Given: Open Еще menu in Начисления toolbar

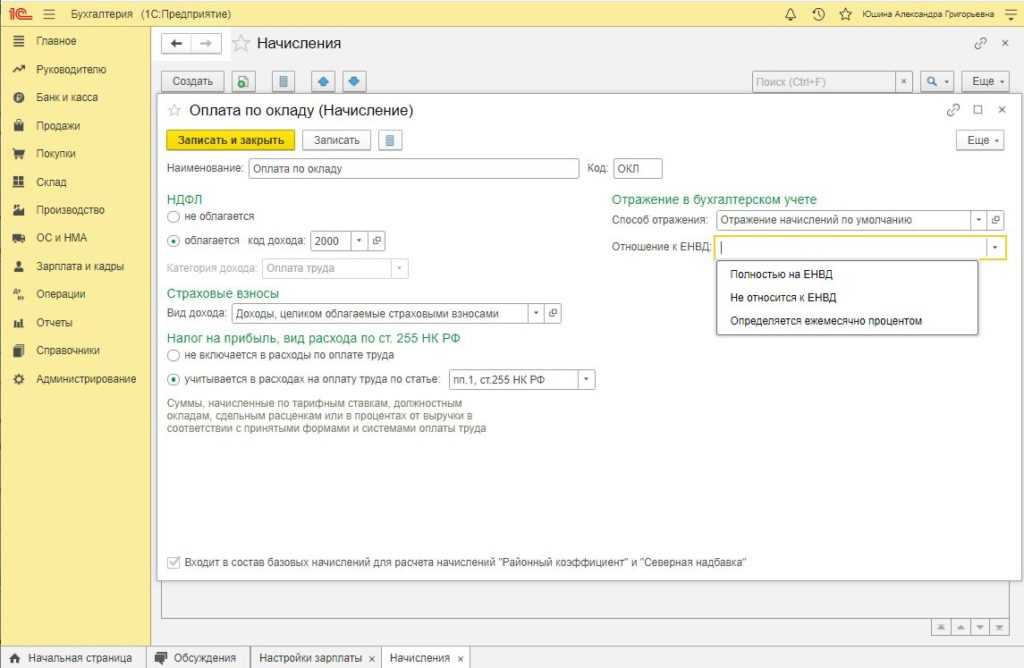Looking at the screenshot, I should (x=985, y=82).
